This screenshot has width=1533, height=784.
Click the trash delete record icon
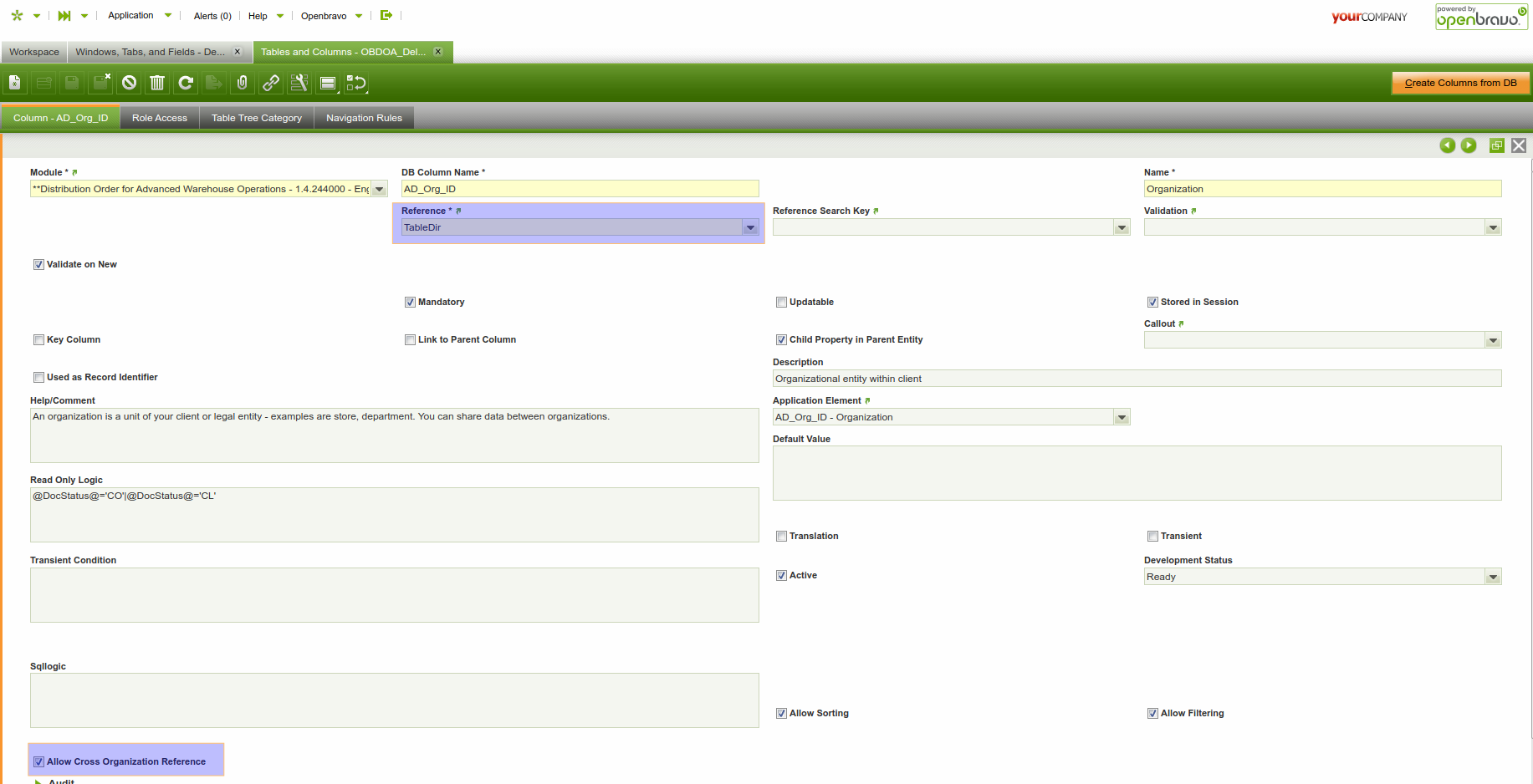(x=157, y=83)
